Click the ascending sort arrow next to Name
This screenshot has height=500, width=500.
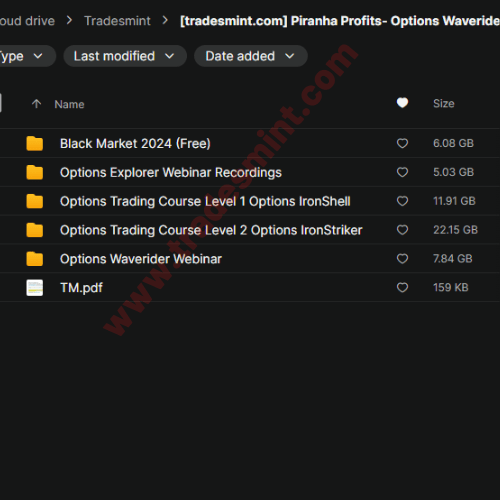point(36,104)
